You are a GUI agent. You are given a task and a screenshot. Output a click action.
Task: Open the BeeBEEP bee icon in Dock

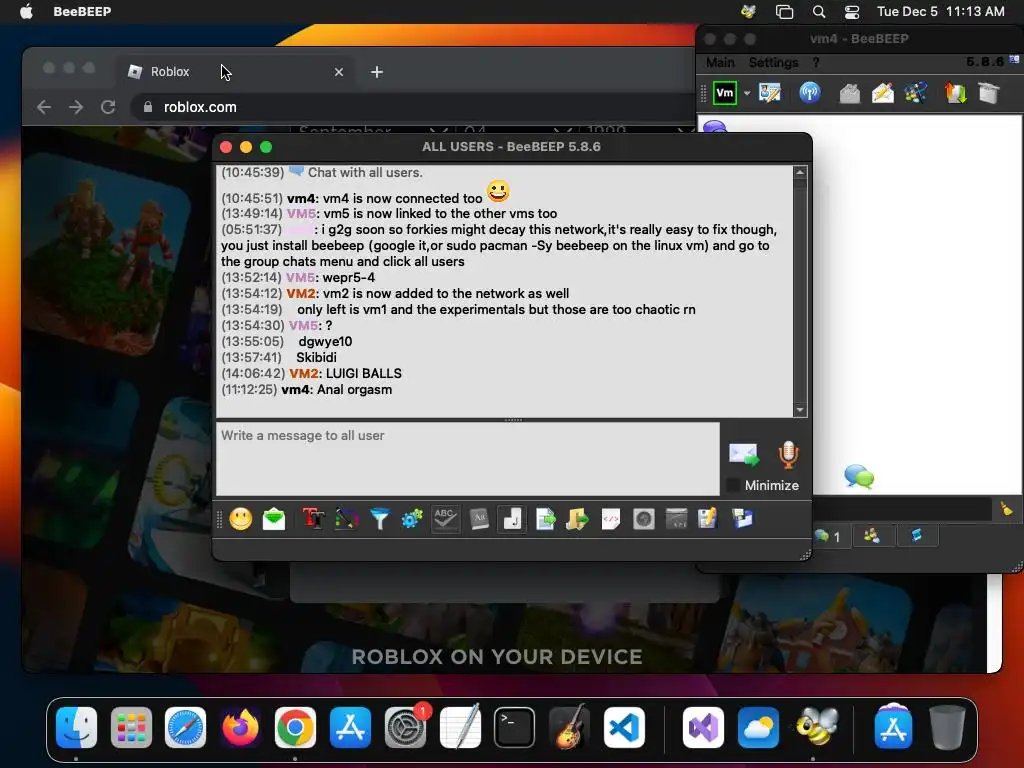click(816, 726)
